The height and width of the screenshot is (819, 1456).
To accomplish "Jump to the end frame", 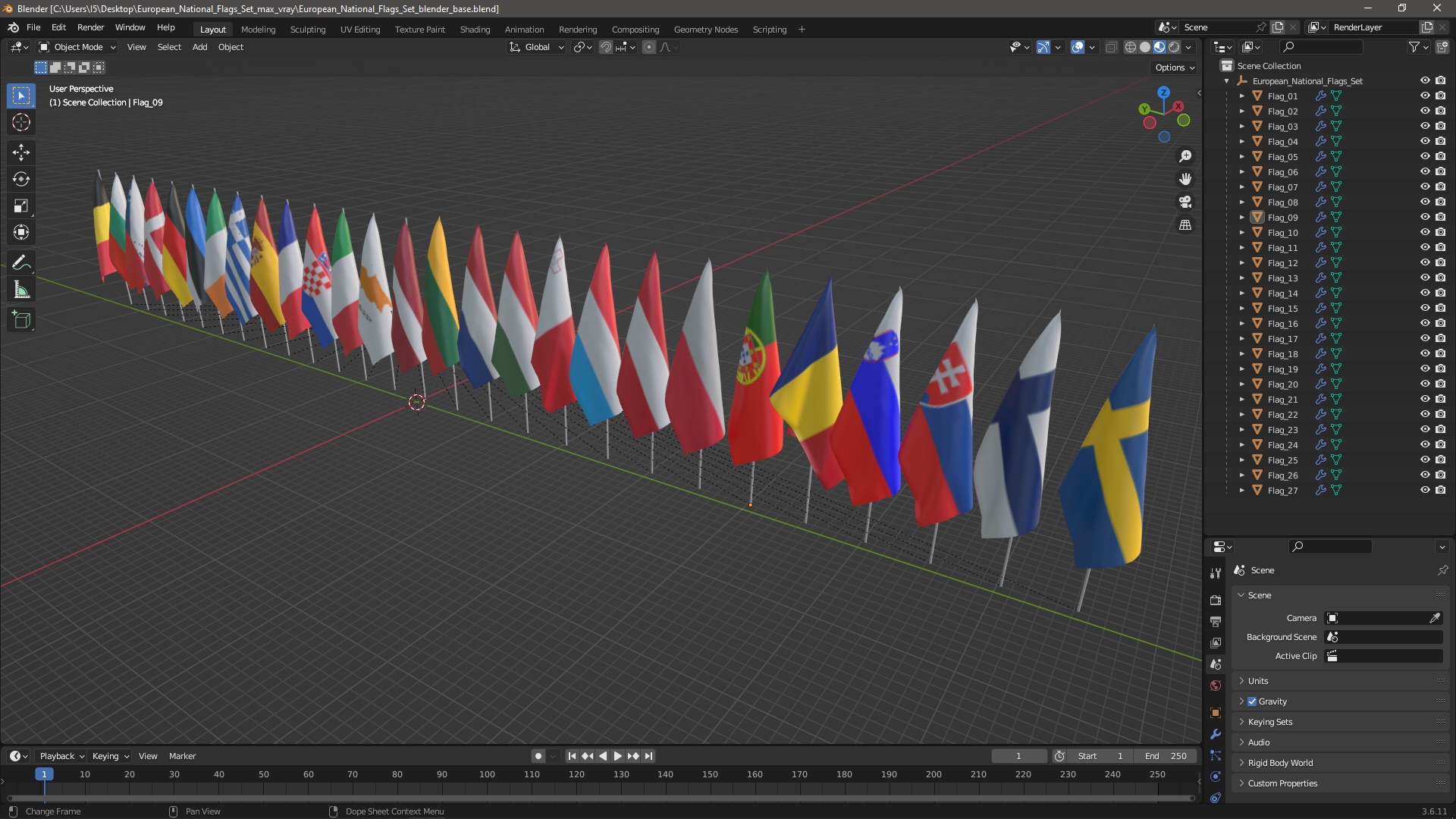I will 648,756.
